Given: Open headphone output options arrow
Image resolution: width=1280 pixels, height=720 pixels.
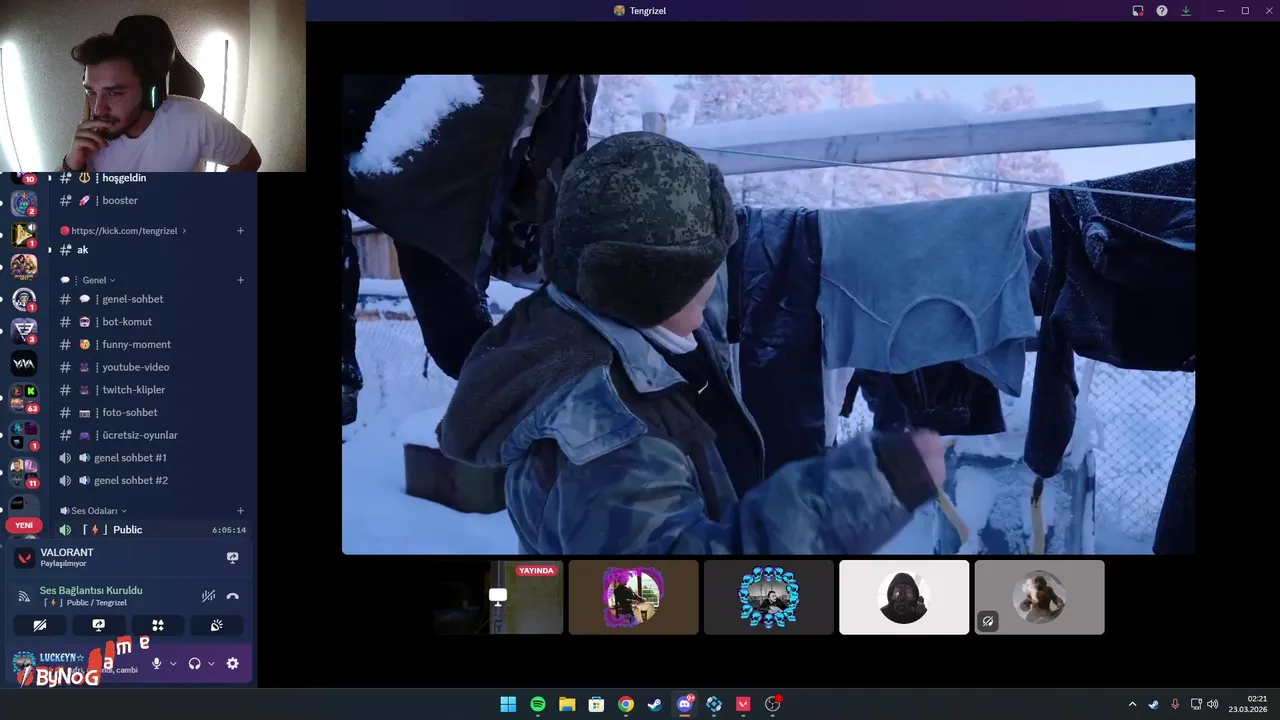Looking at the screenshot, I should 211,663.
